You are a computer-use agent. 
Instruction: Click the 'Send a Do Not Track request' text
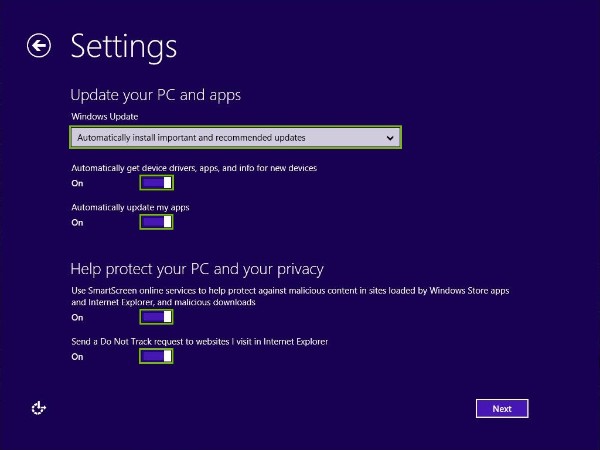coord(199,341)
